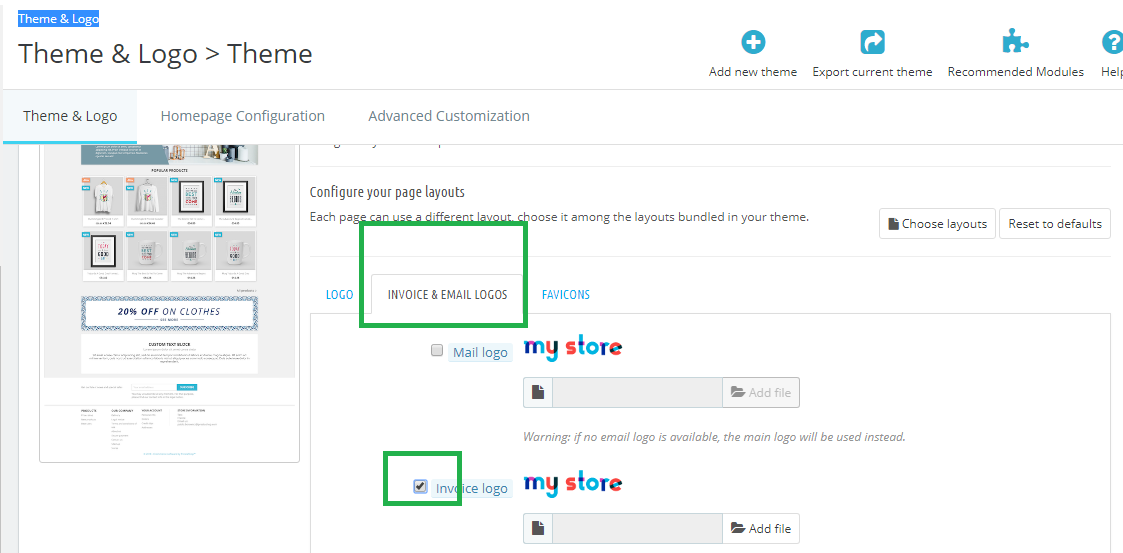Click file icon beside Invoice logo input
The image size is (1123, 553).
point(538,529)
